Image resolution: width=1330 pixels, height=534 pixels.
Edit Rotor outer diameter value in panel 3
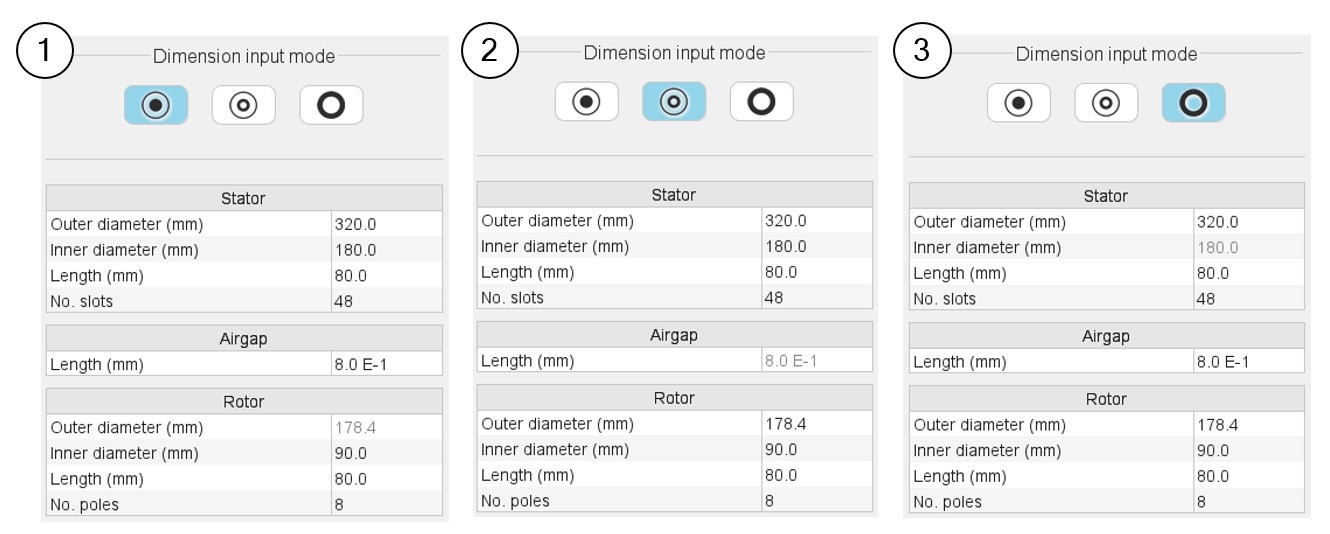(x=1249, y=425)
